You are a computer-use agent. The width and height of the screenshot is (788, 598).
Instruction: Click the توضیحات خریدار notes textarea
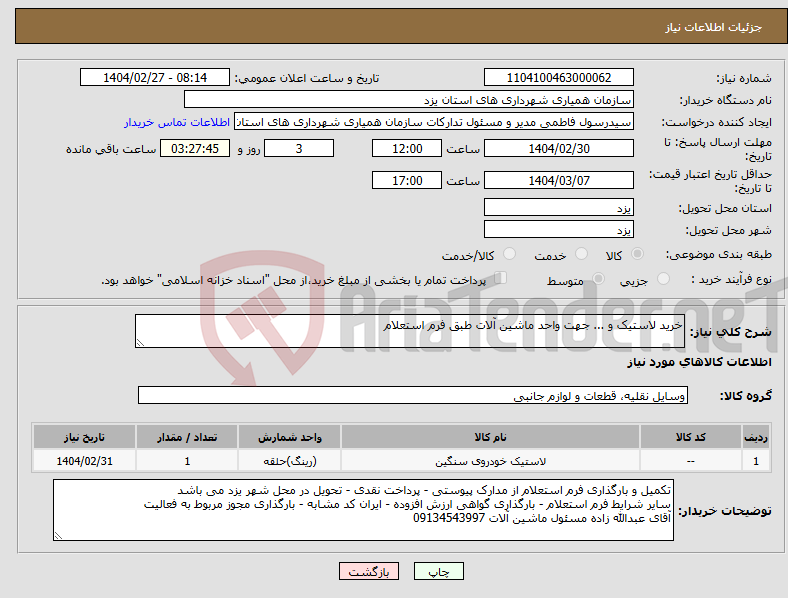pyautogui.click(x=363, y=510)
